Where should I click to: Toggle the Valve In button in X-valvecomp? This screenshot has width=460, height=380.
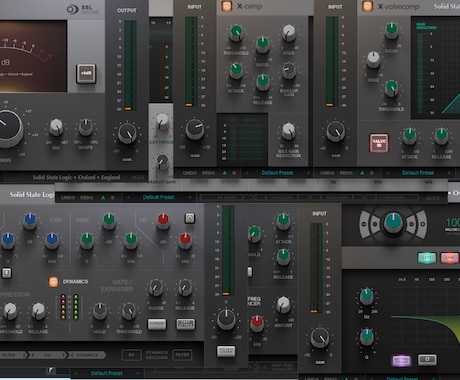pos(379,143)
